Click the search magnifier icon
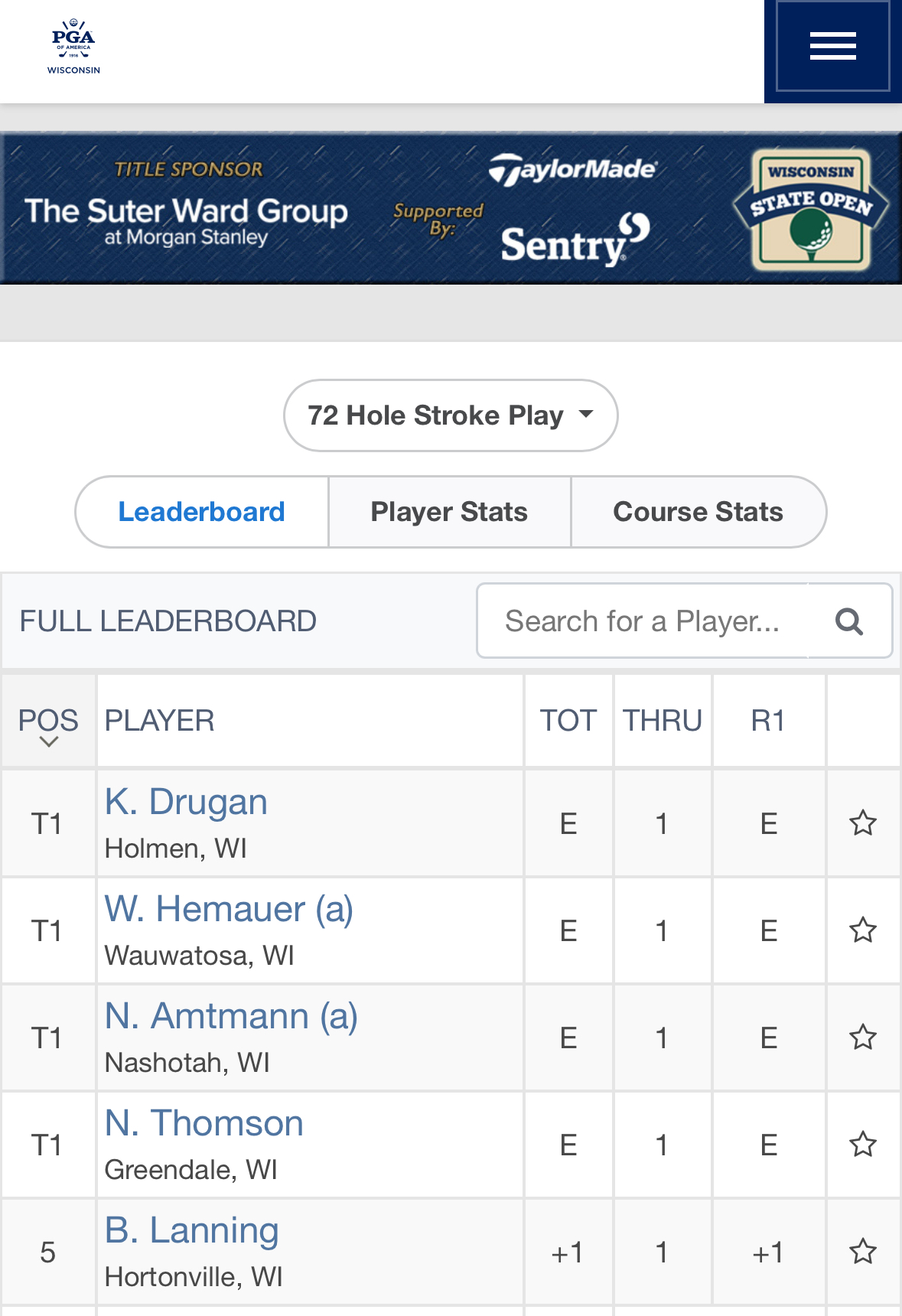Viewport: 902px width, 1316px height. pyautogui.click(x=849, y=621)
